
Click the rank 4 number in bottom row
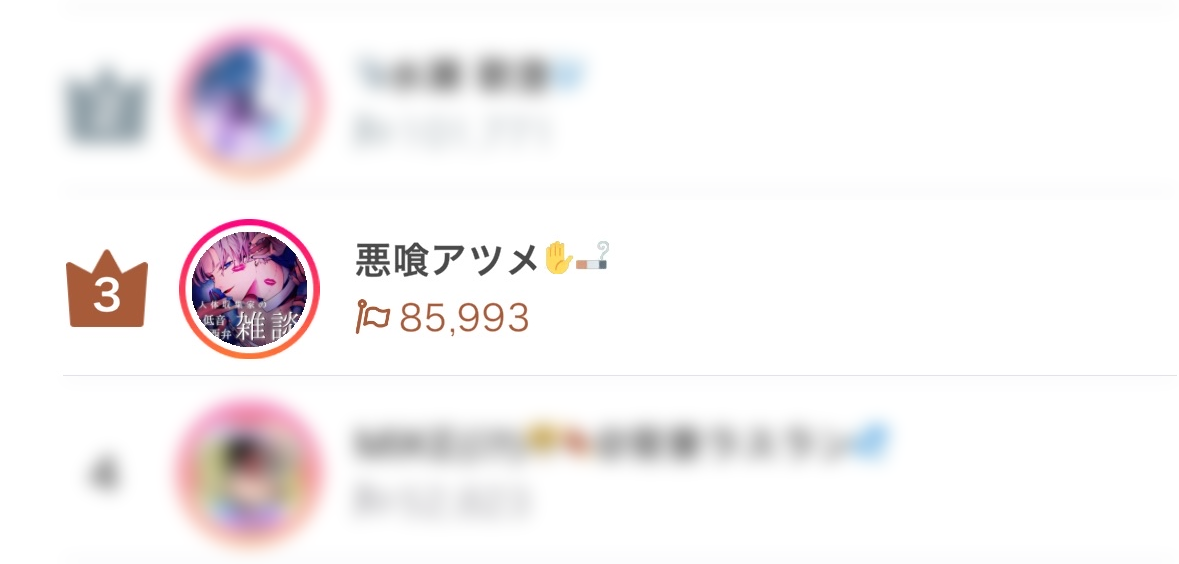(105, 474)
